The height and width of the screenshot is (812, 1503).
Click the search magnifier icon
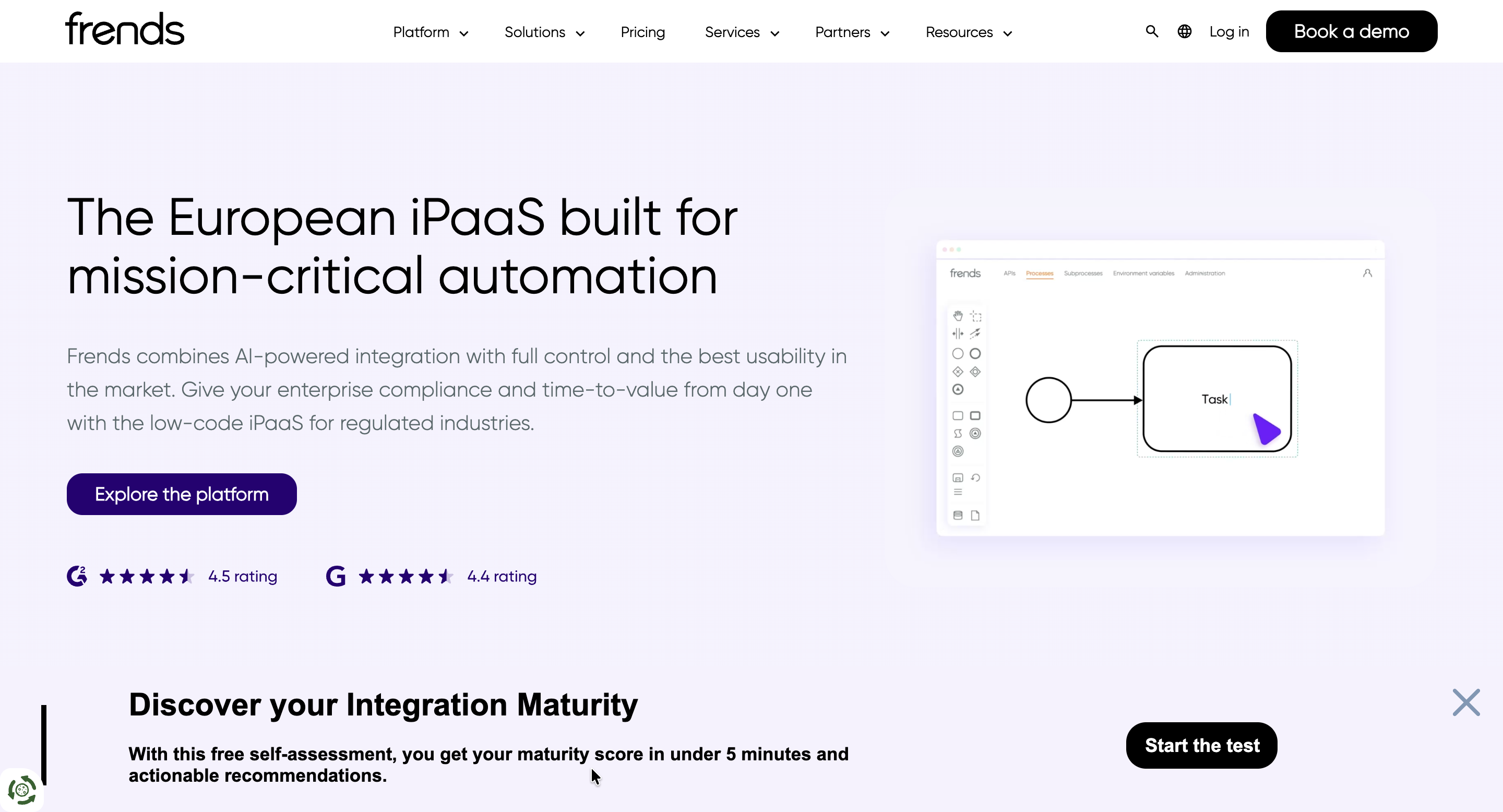[x=1151, y=31]
